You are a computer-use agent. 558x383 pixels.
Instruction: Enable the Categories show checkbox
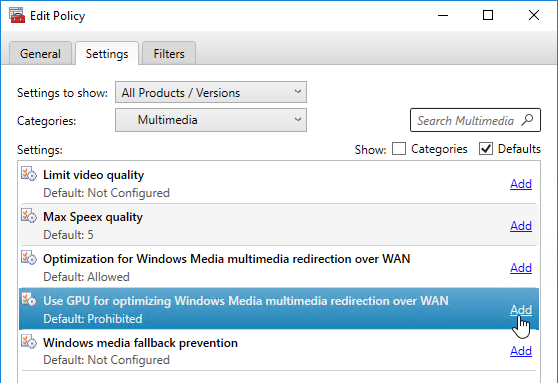[x=399, y=149]
